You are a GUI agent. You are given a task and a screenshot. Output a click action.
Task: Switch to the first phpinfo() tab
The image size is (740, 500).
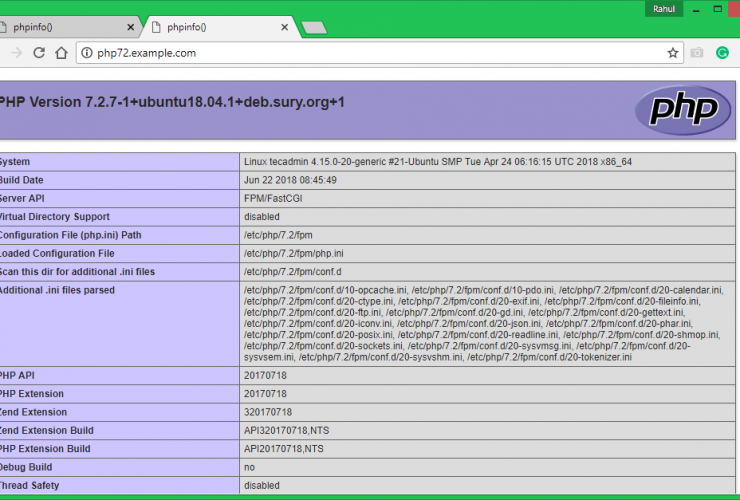pyautogui.click(x=60, y=26)
